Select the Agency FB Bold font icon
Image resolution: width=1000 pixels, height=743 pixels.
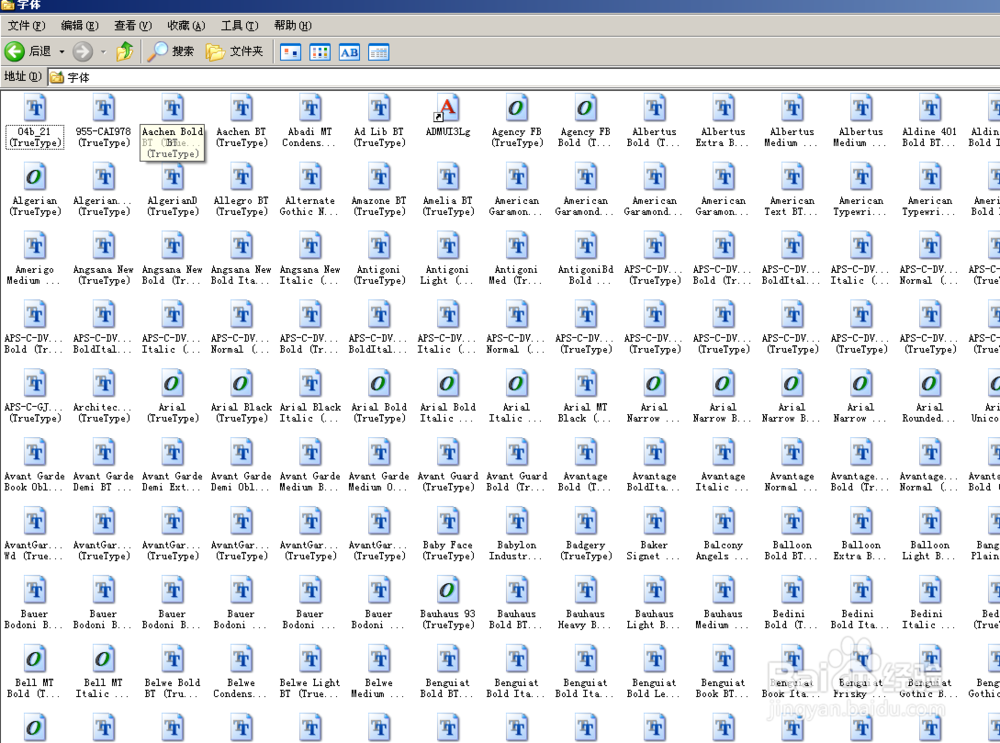pos(585,107)
